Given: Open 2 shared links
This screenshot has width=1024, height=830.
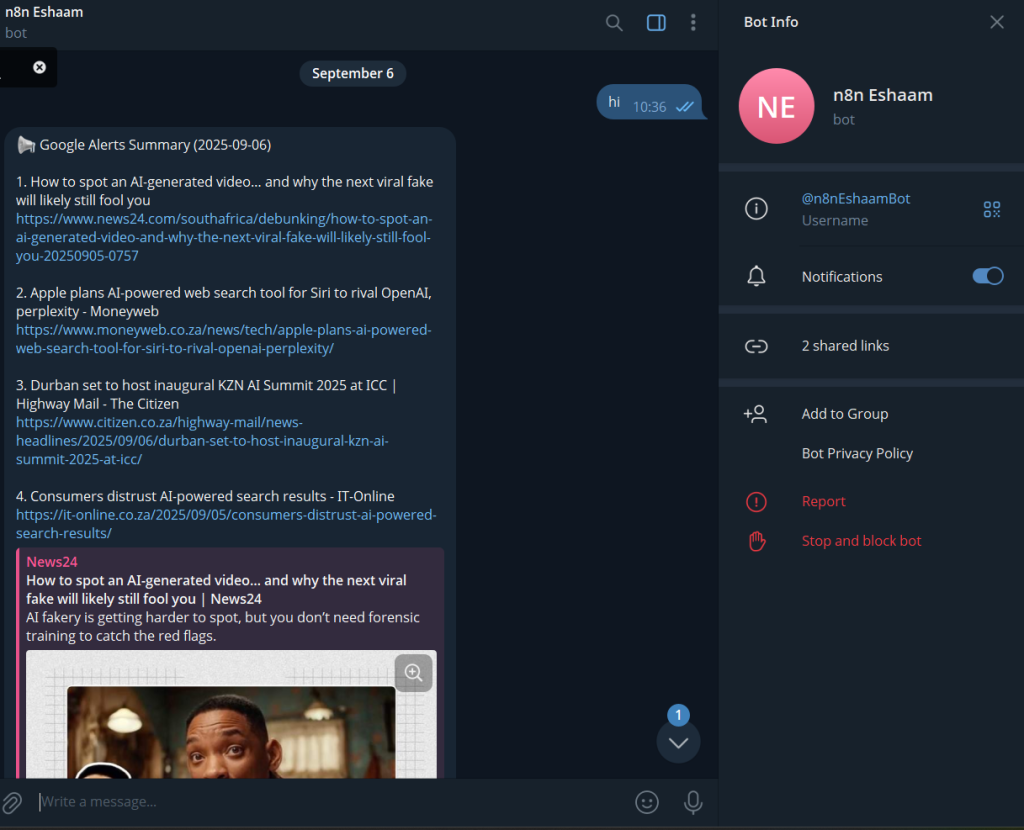Looking at the screenshot, I should tap(845, 346).
